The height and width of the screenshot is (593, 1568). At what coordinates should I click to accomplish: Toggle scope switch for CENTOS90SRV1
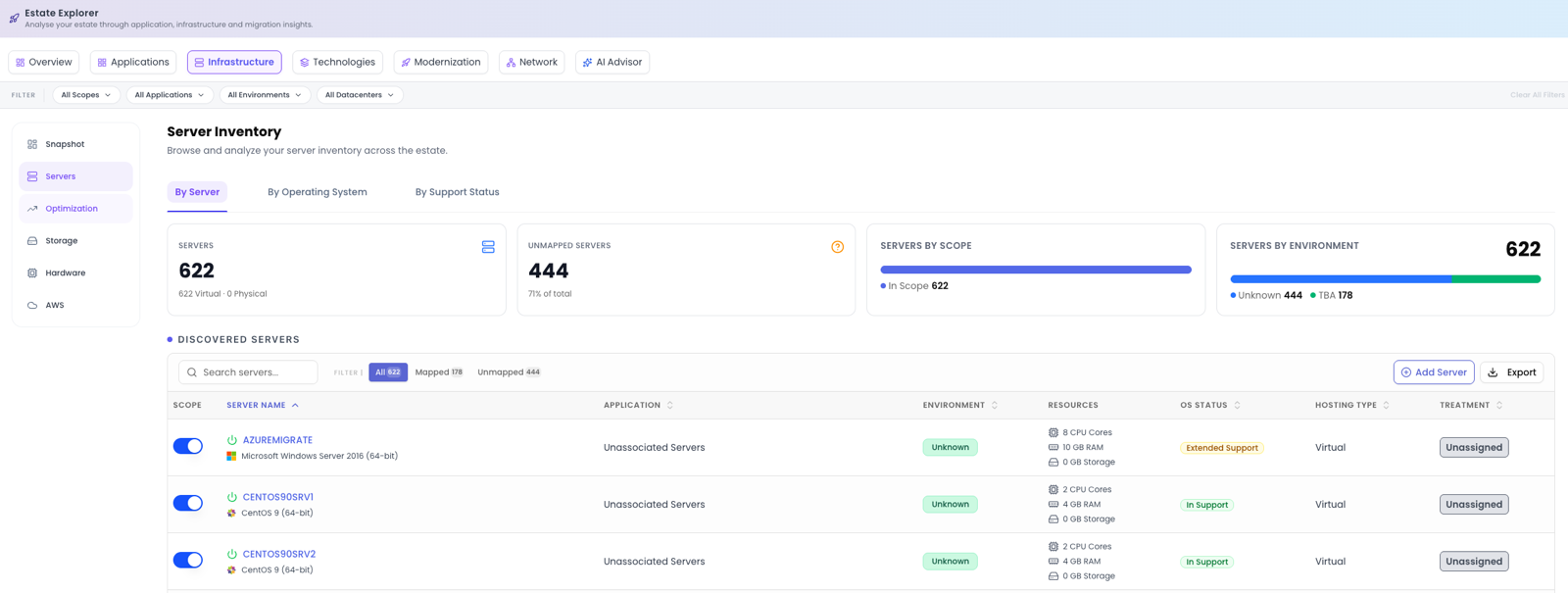(188, 503)
